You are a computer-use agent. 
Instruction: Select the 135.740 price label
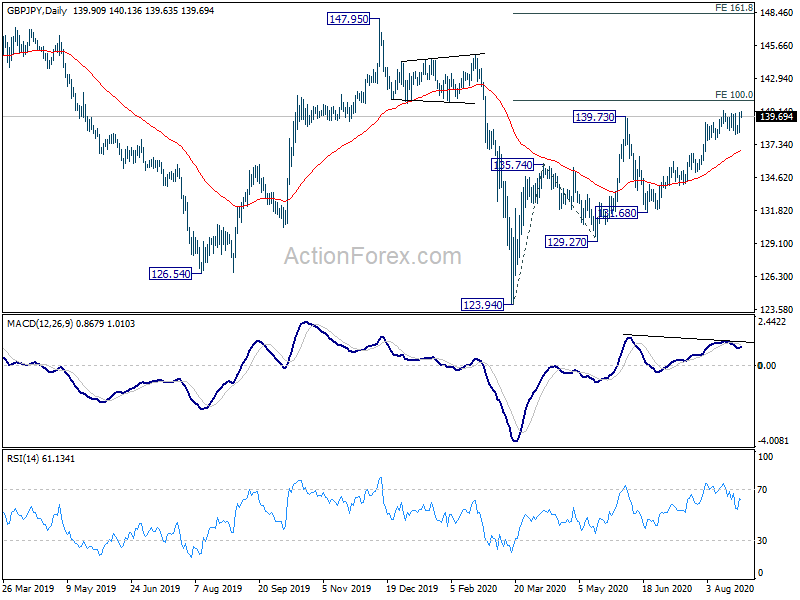pos(513,165)
